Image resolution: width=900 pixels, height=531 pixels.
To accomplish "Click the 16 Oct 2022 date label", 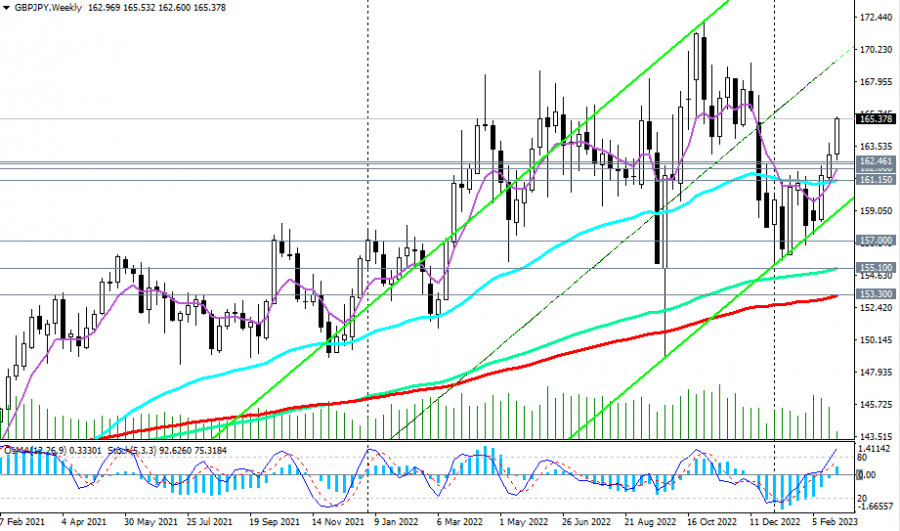I will [712, 522].
